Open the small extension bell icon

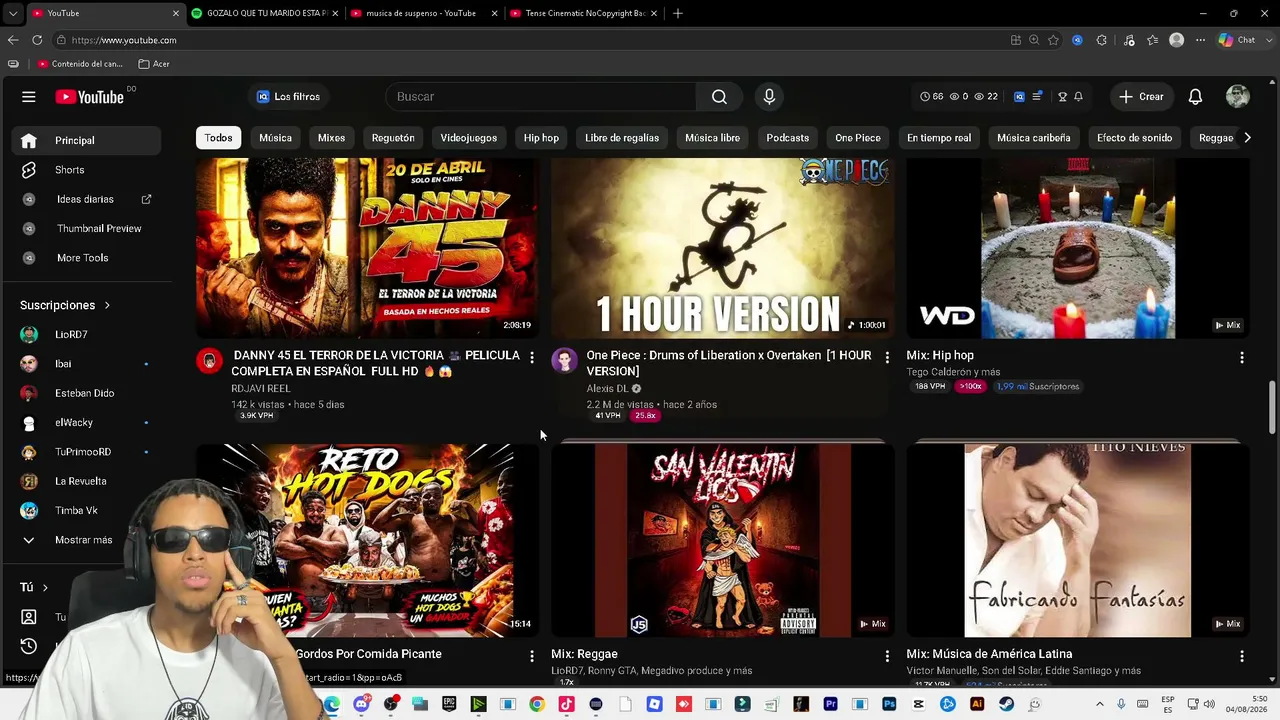[x=1078, y=97]
